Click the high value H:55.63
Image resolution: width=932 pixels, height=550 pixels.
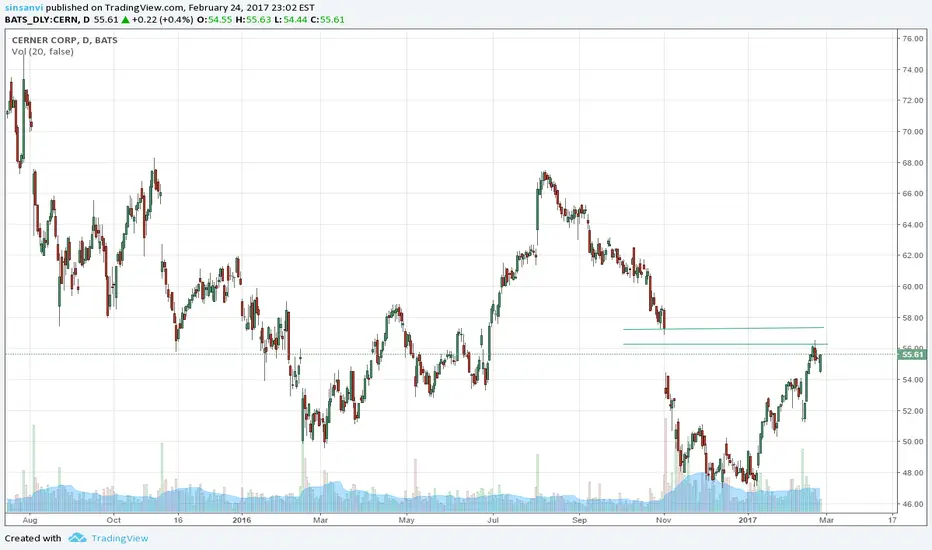pyautogui.click(x=253, y=20)
